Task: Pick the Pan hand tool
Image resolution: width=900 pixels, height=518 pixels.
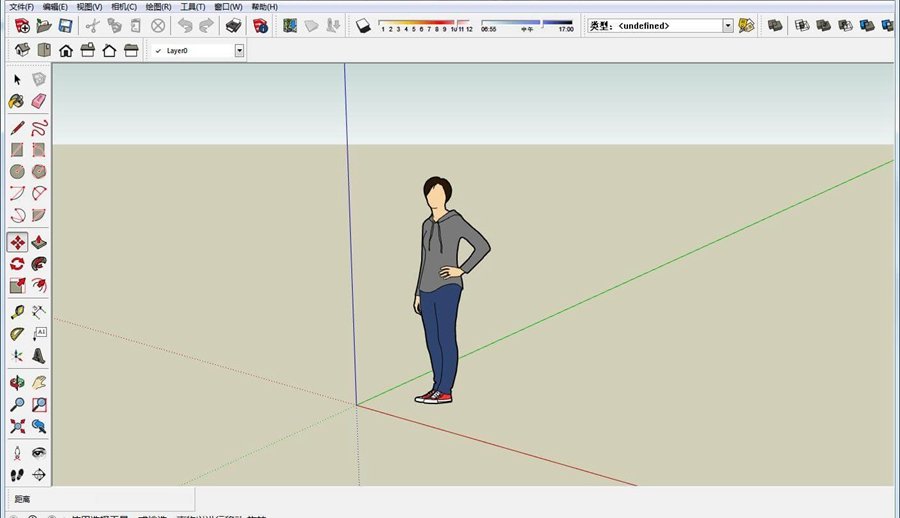Action: coord(38,382)
